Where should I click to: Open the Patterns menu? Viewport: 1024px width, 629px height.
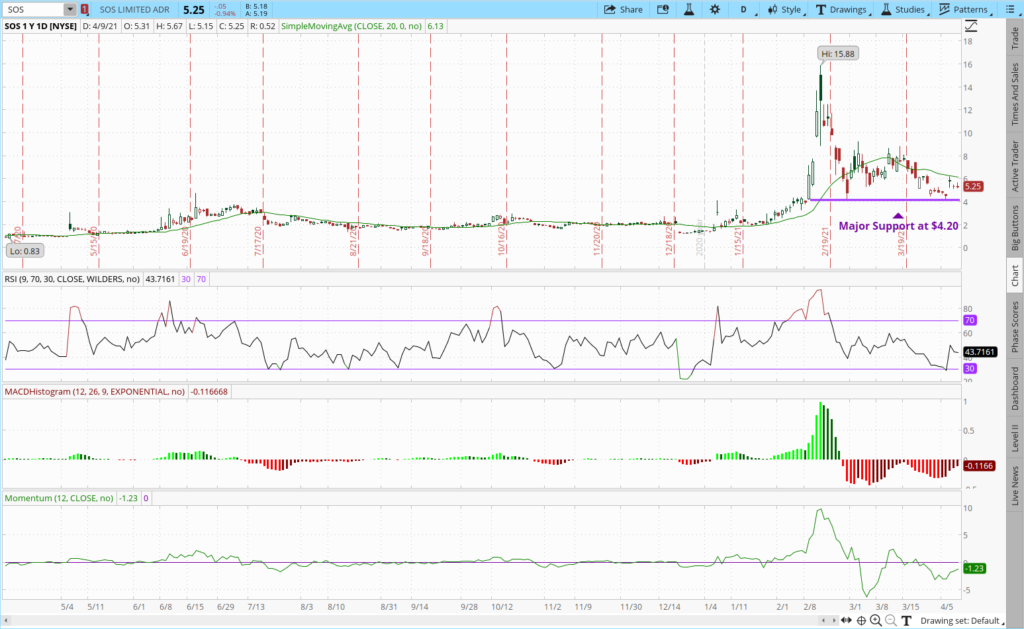click(965, 10)
